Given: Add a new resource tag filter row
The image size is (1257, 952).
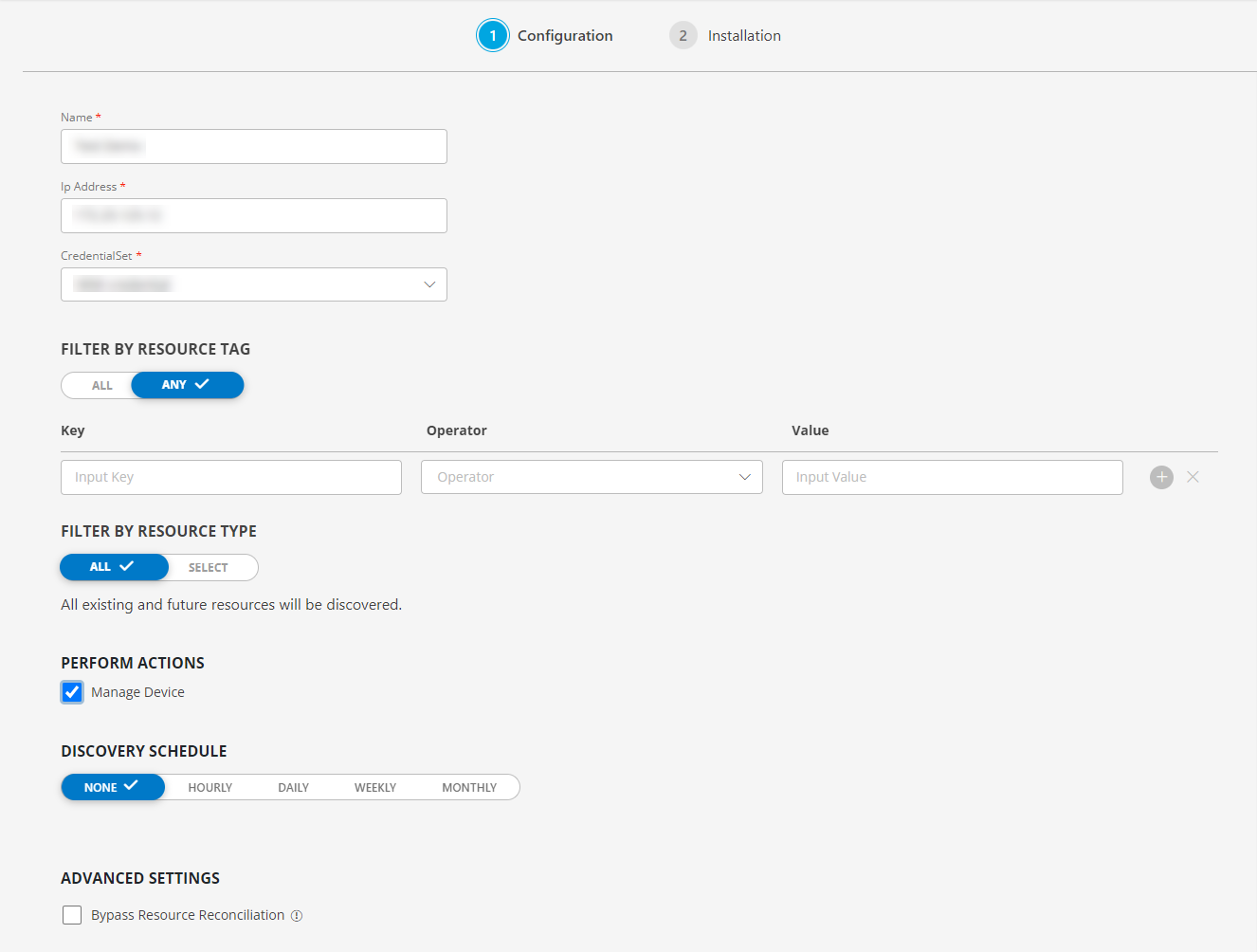Looking at the screenshot, I should [x=1161, y=477].
